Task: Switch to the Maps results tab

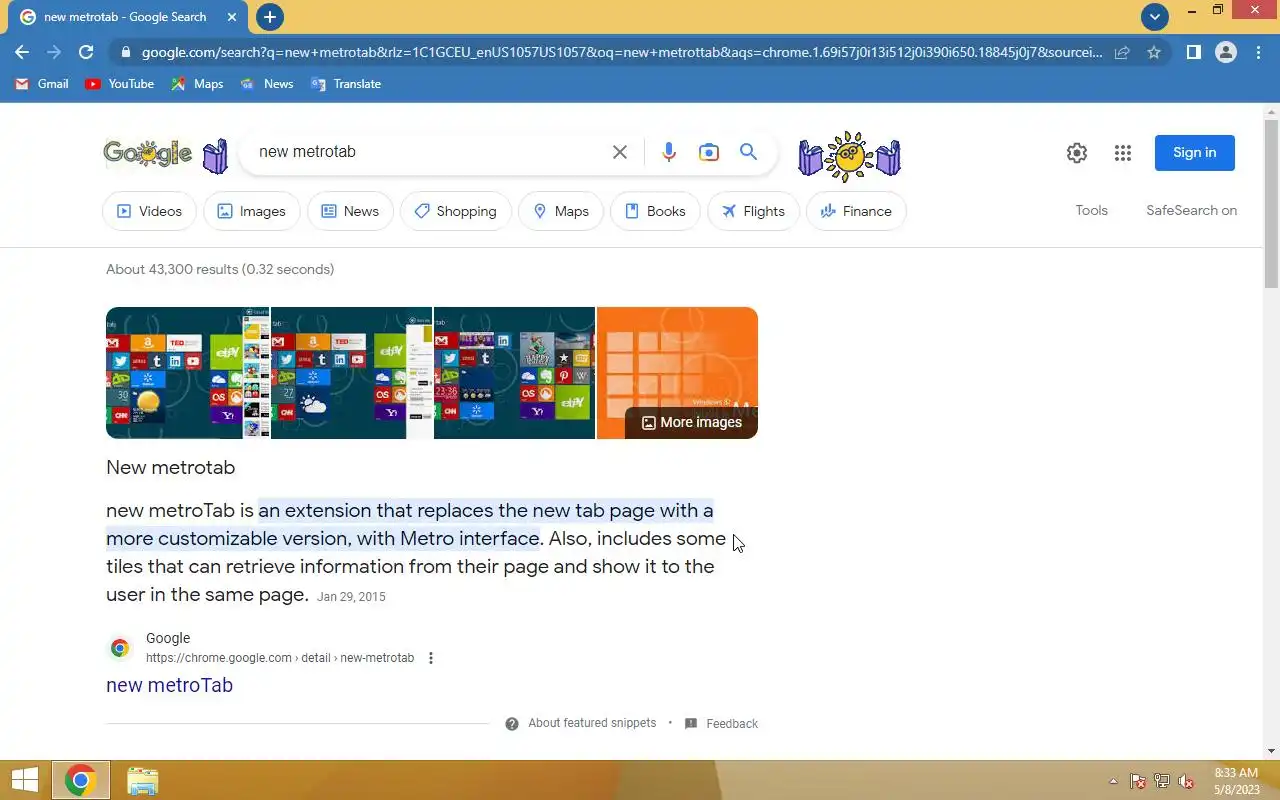Action: tap(561, 211)
